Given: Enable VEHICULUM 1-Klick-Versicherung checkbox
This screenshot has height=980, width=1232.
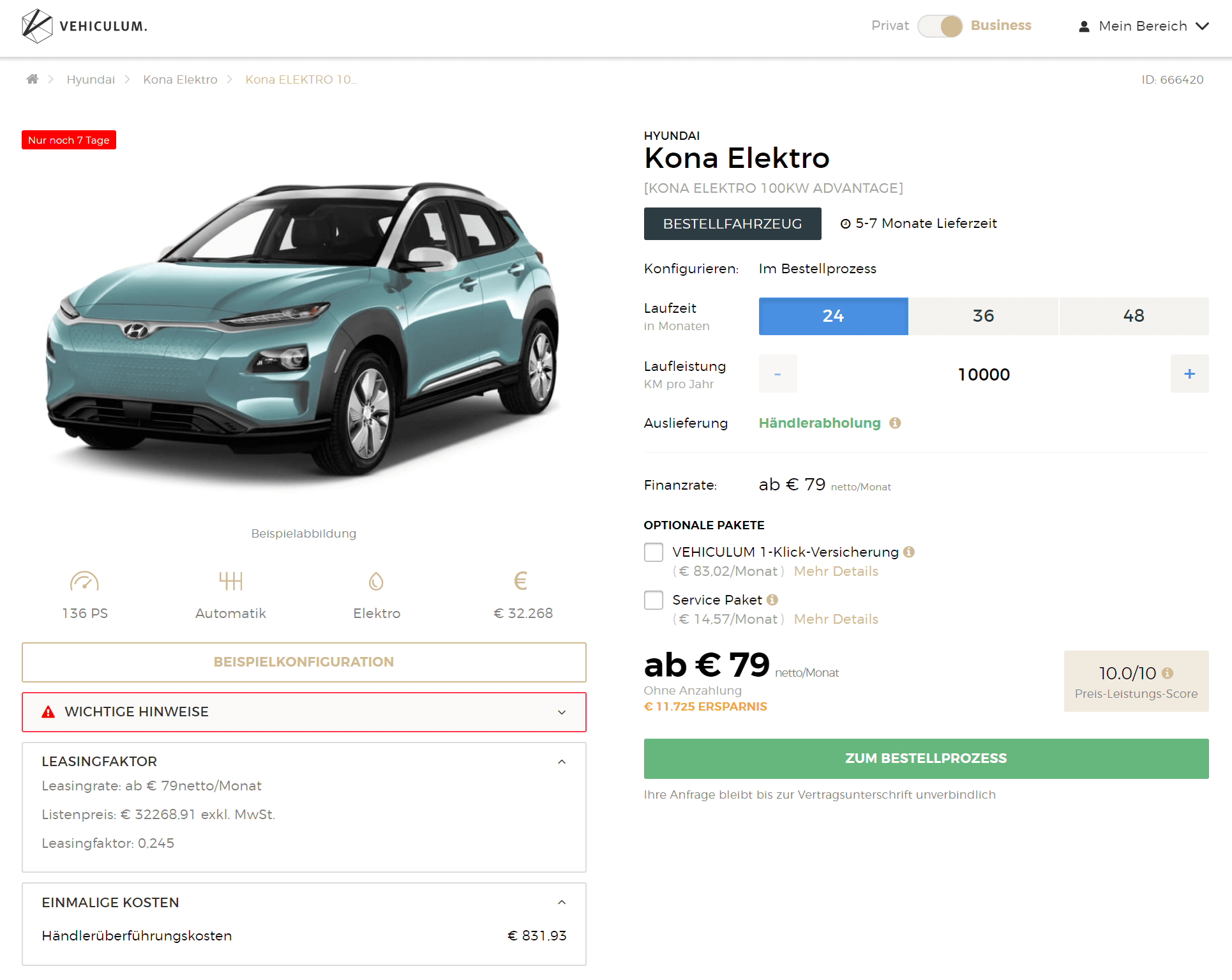Looking at the screenshot, I should coord(654,552).
